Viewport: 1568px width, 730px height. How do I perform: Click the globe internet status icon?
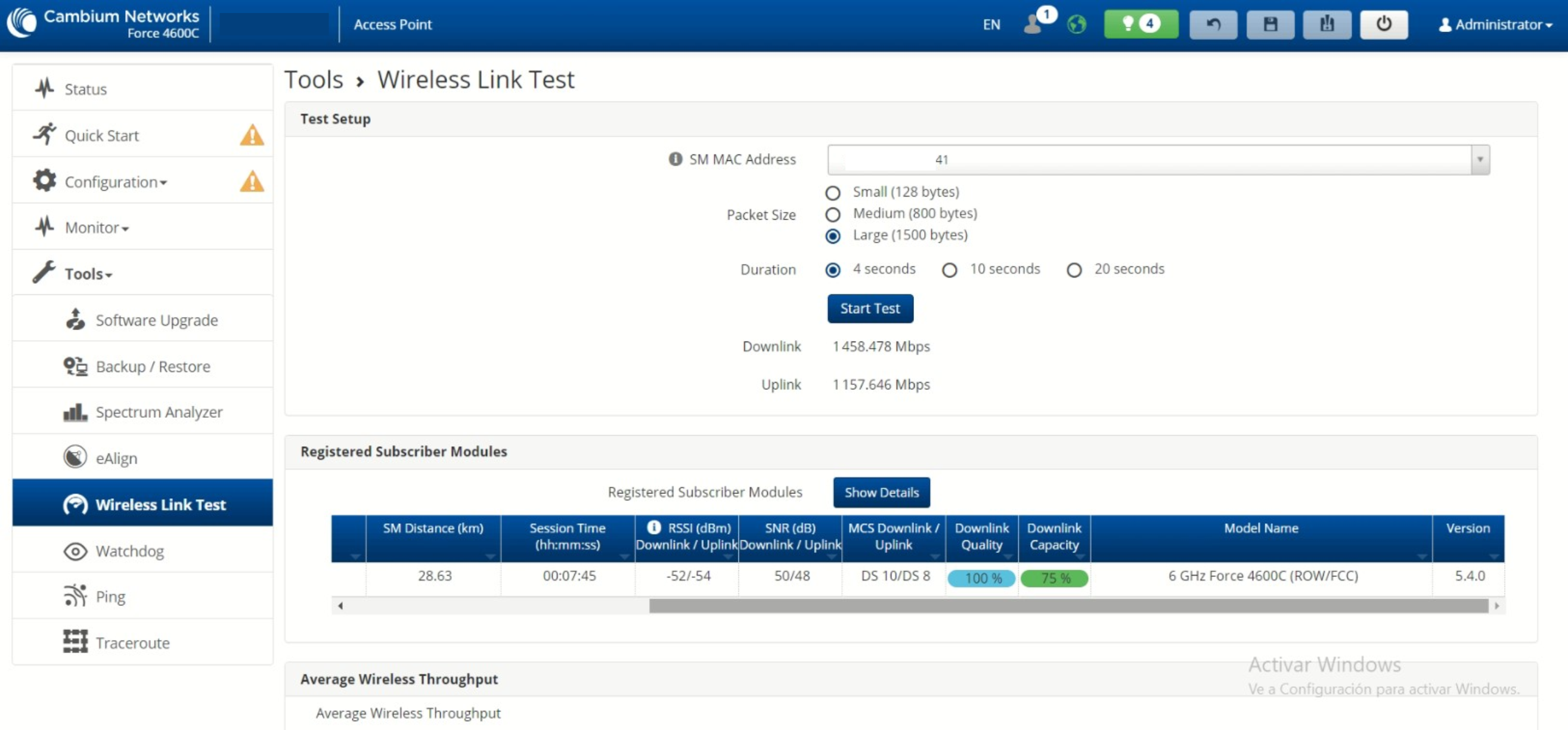point(1076,24)
